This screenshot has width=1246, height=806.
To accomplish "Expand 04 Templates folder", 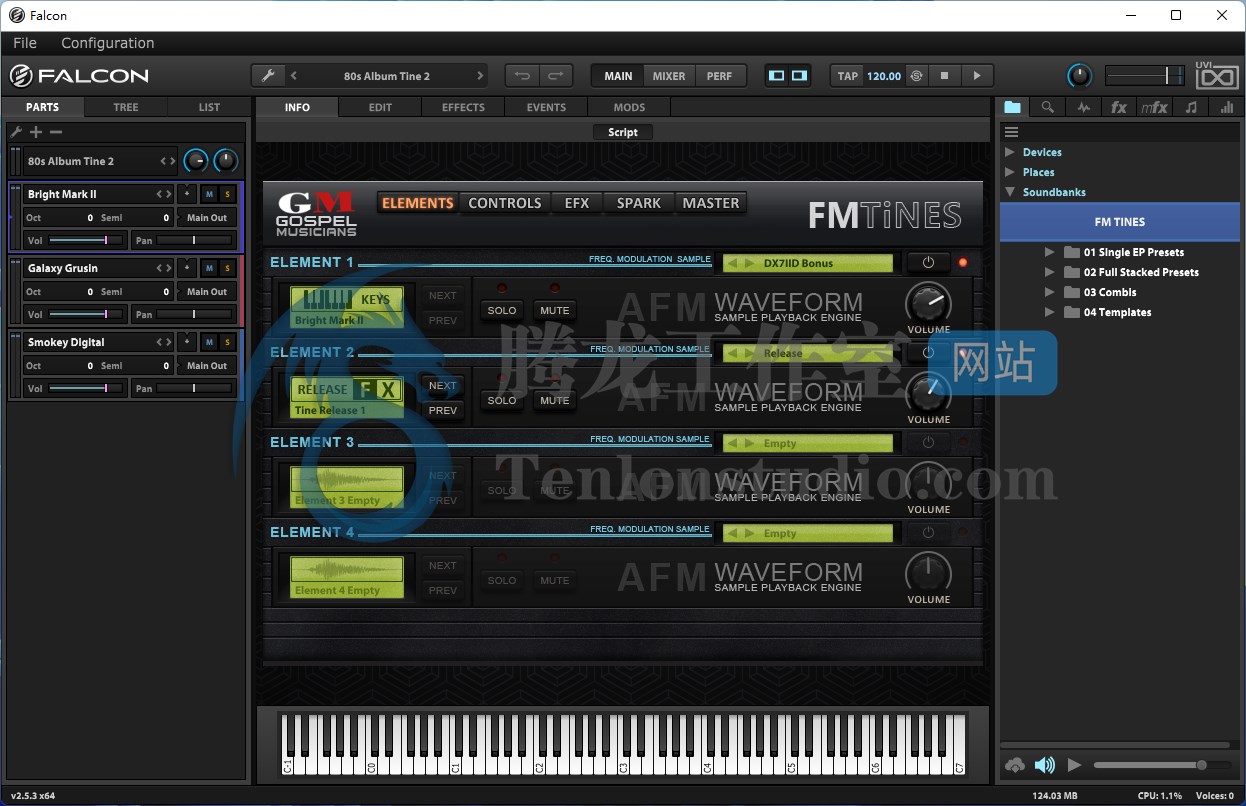I will pyautogui.click(x=1049, y=312).
